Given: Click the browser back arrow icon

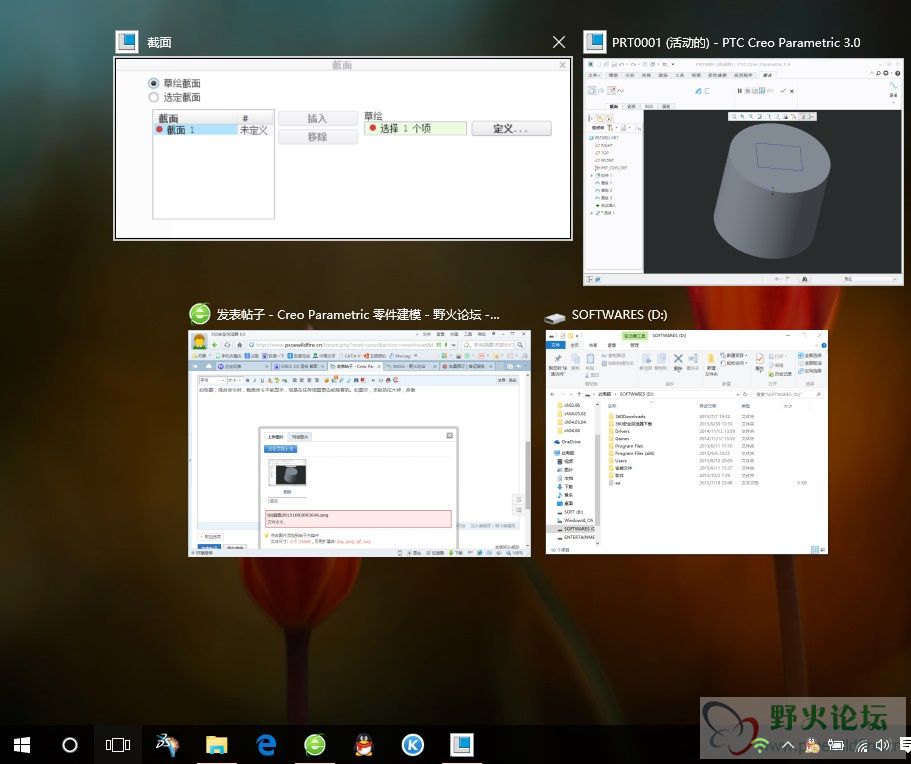Looking at the screenshot, I should click(214, 345).
